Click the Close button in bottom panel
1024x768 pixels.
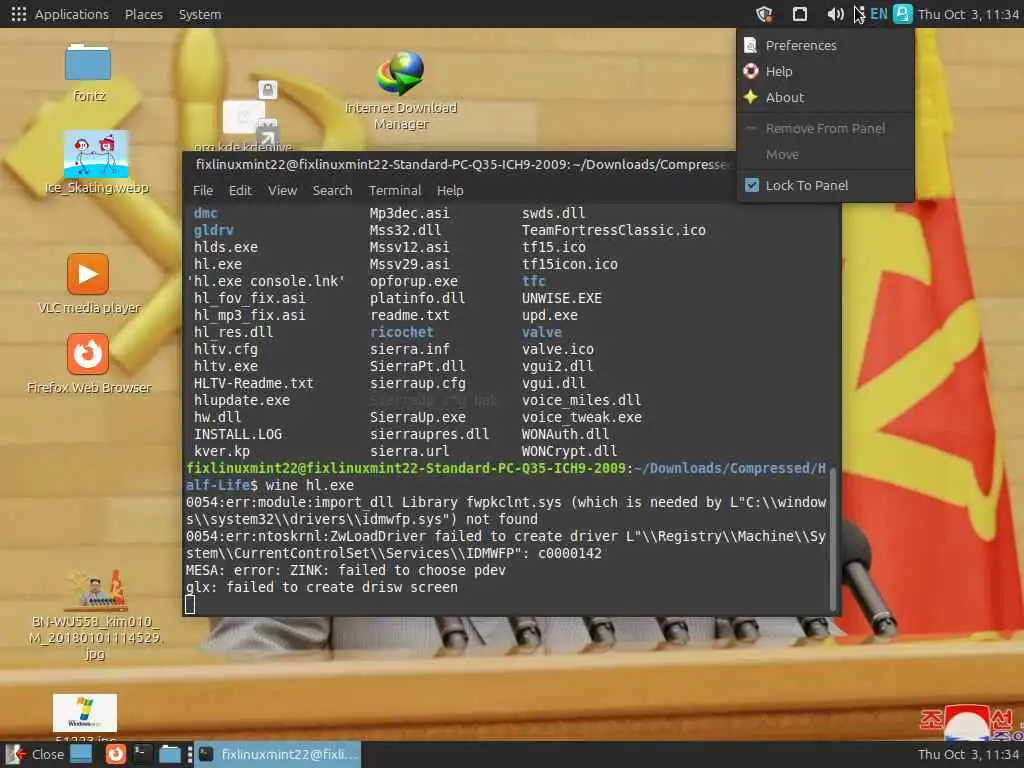click(34, 754)
